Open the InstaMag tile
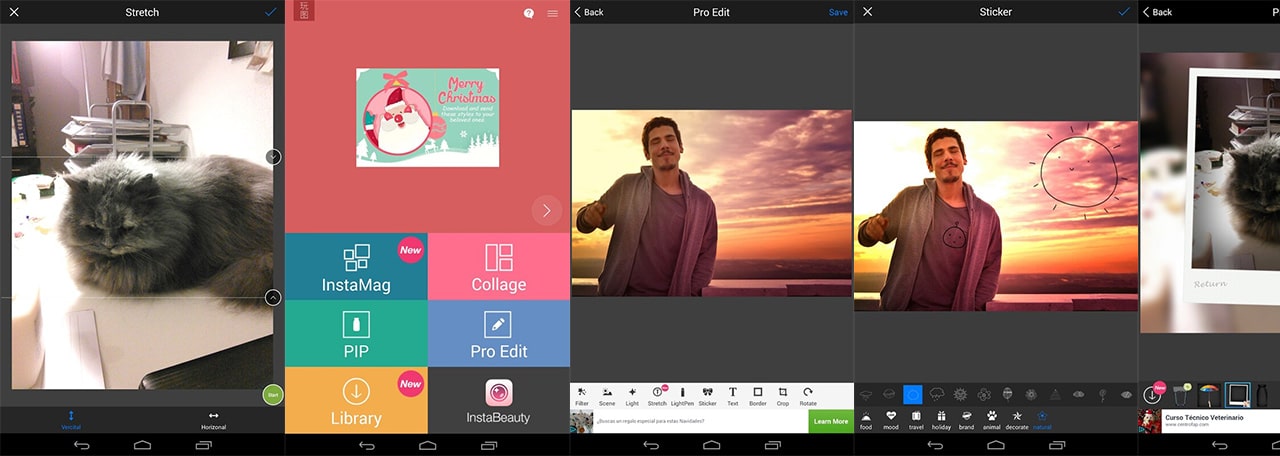Screen dimensions: 1280x456 coord(356,267)
